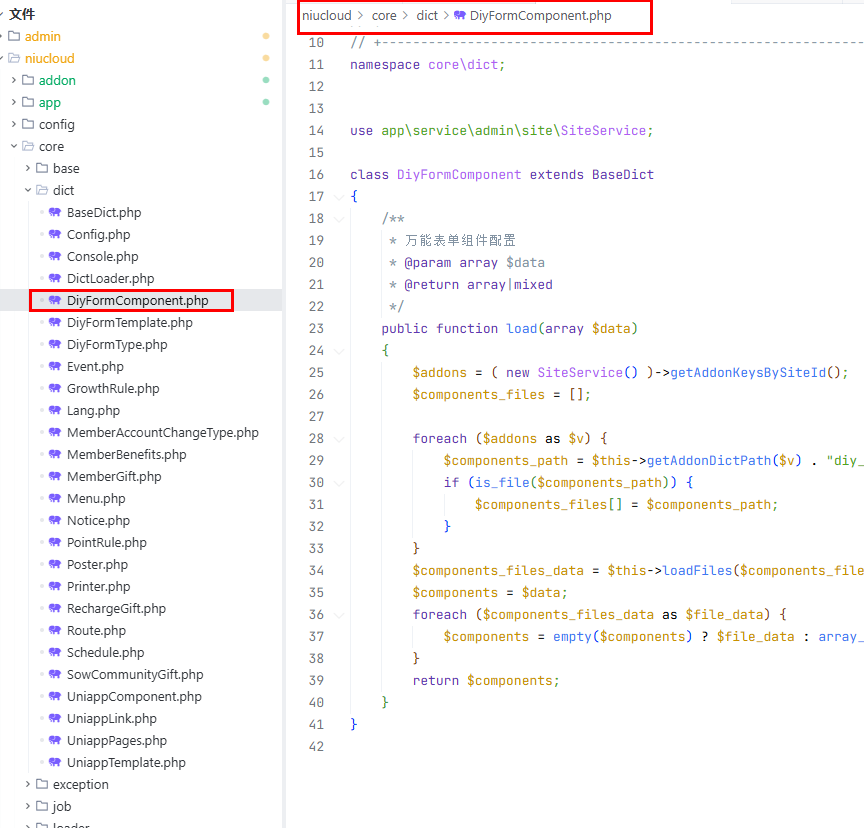Select the core segment in the breadcrumb
Screen dimensions: 864x828
(384, 16)
